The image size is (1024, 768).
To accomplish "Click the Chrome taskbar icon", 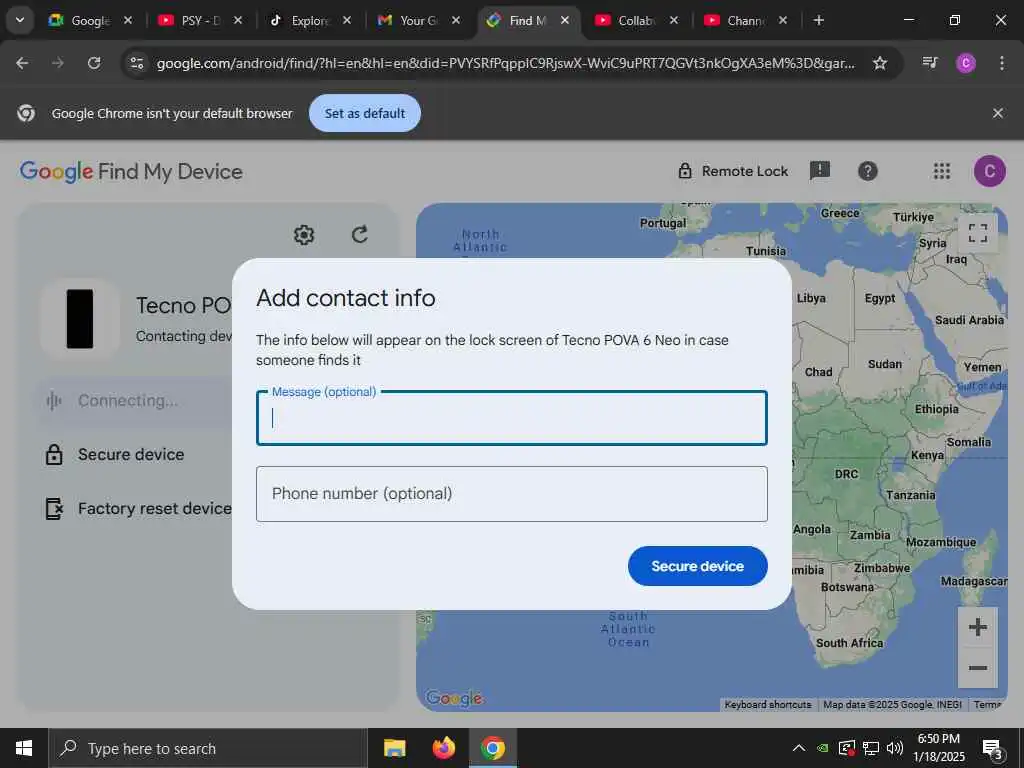I will (x=493, y=748).
